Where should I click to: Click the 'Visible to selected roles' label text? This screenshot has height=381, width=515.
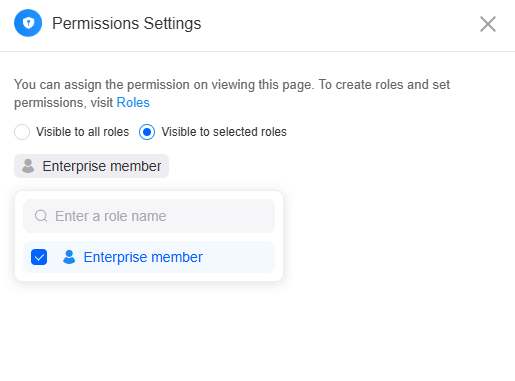click(x=224, y=132)
